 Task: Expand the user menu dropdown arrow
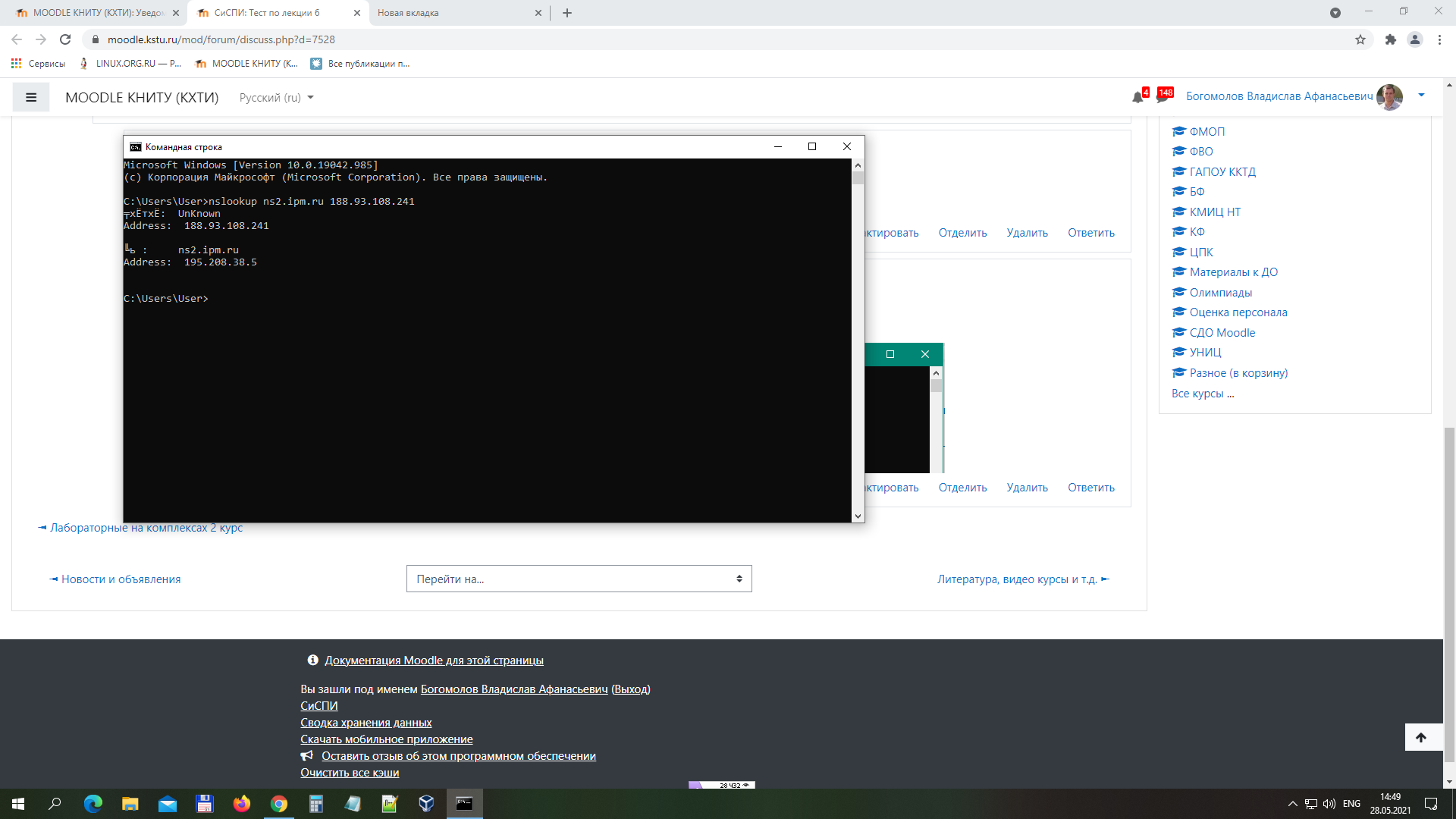pos(1422,96)
